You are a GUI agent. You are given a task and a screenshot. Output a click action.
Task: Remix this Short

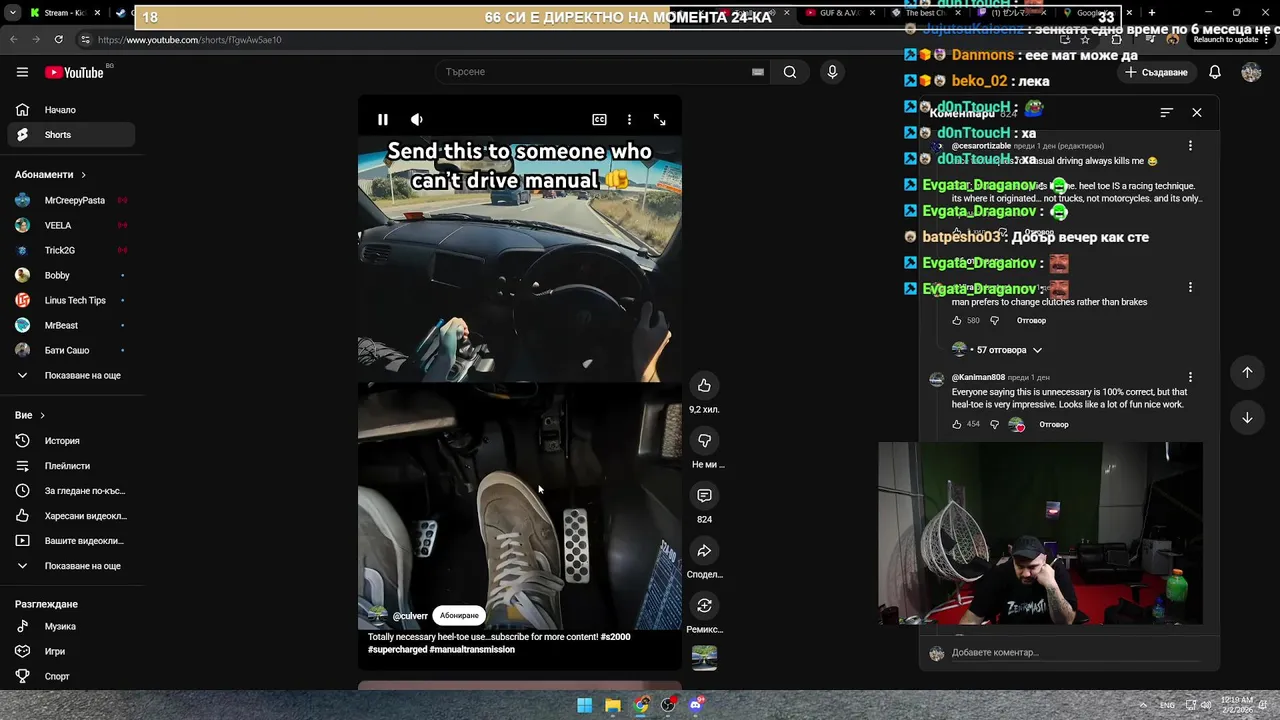tap(704, 606)
